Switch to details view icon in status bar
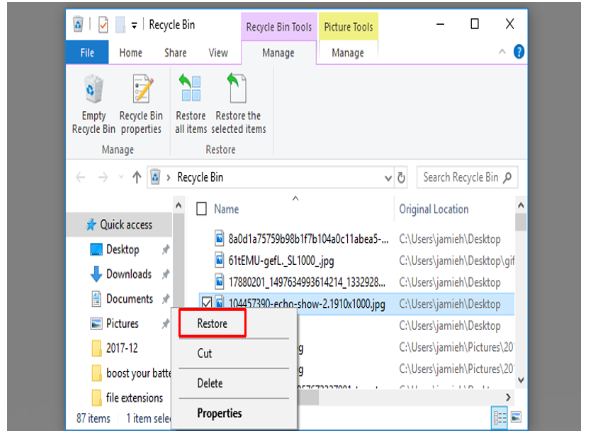Viewport: 589px width, 431px height. 500,418
